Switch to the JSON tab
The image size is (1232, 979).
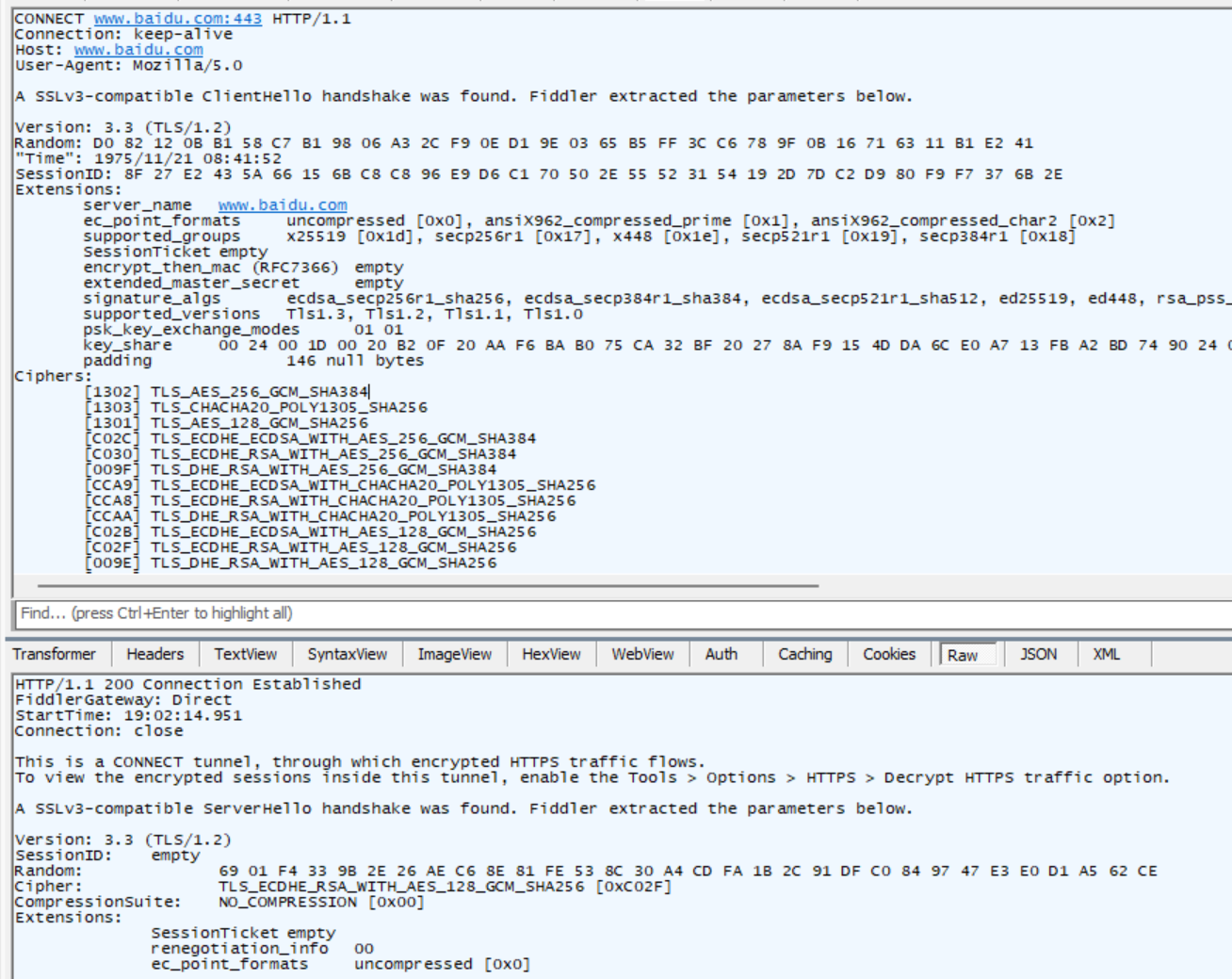tap(1038, 654)
